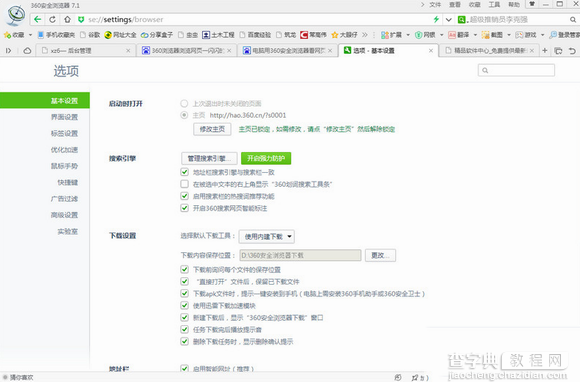Open 广告过滤 in the settings sidebar
The image size is (580, 382).
point(64,199)
